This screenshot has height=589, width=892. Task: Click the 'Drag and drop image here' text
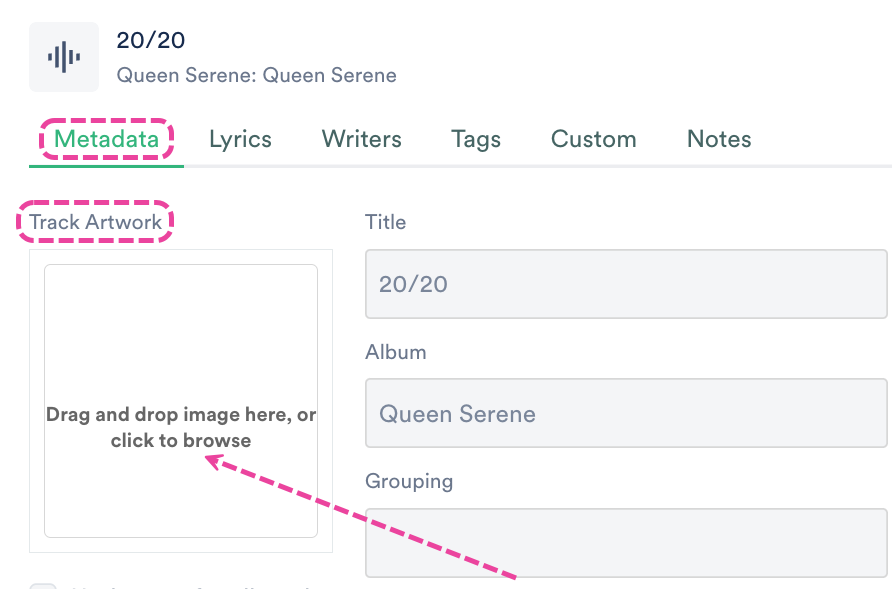(181, 414)
